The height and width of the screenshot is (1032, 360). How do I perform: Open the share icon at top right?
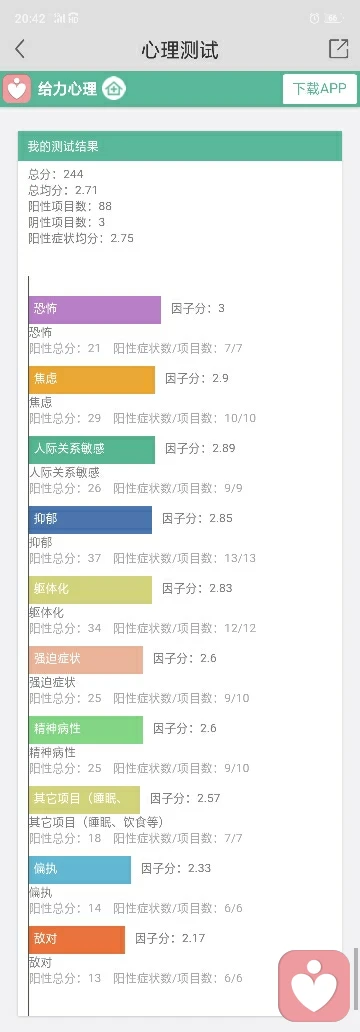click(338, 49)
